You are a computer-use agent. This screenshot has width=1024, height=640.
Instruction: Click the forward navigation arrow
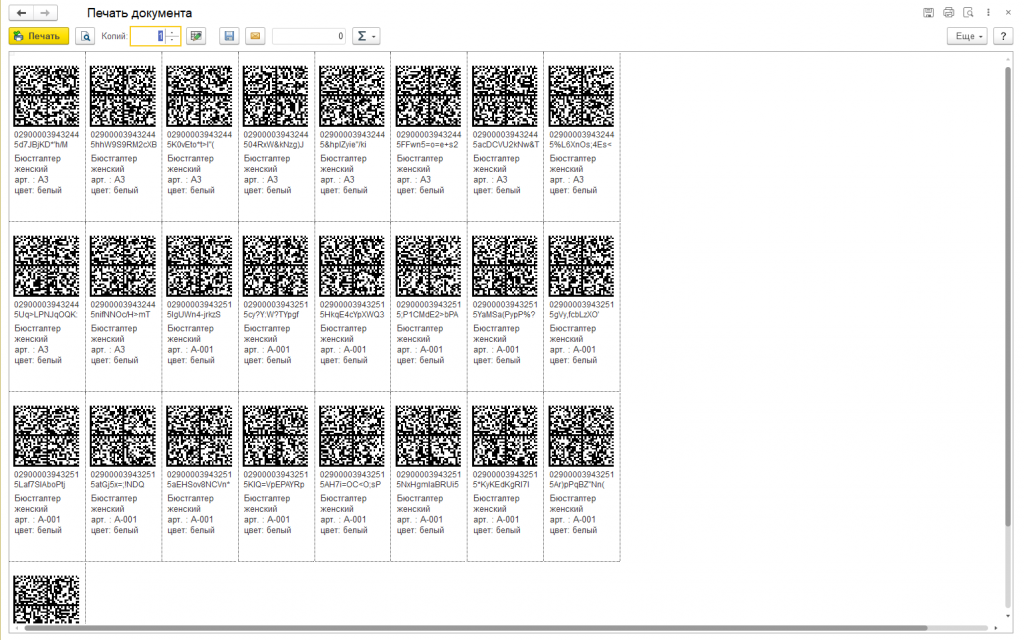44,12
